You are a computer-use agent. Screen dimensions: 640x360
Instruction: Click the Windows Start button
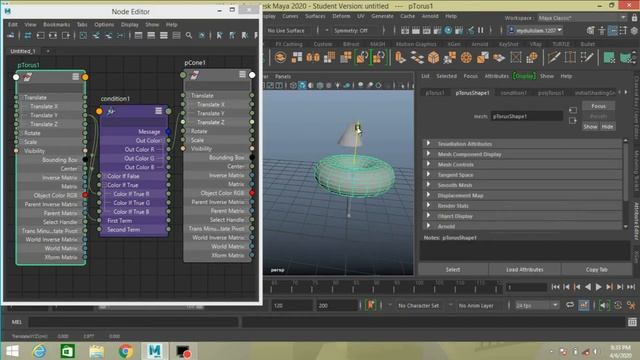click(12, 351)
